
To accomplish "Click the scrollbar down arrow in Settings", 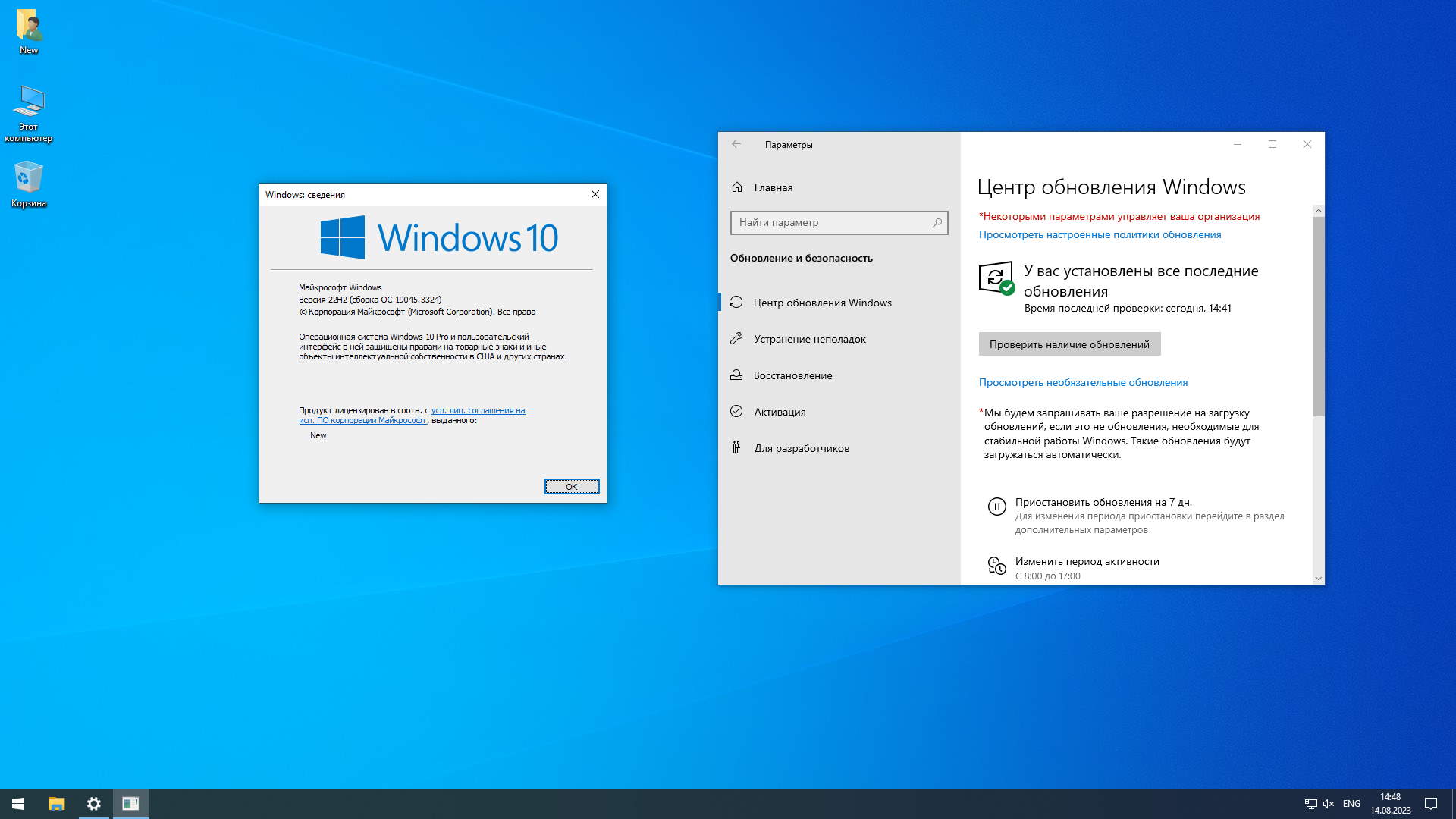I will click(x=1318, y=578).
